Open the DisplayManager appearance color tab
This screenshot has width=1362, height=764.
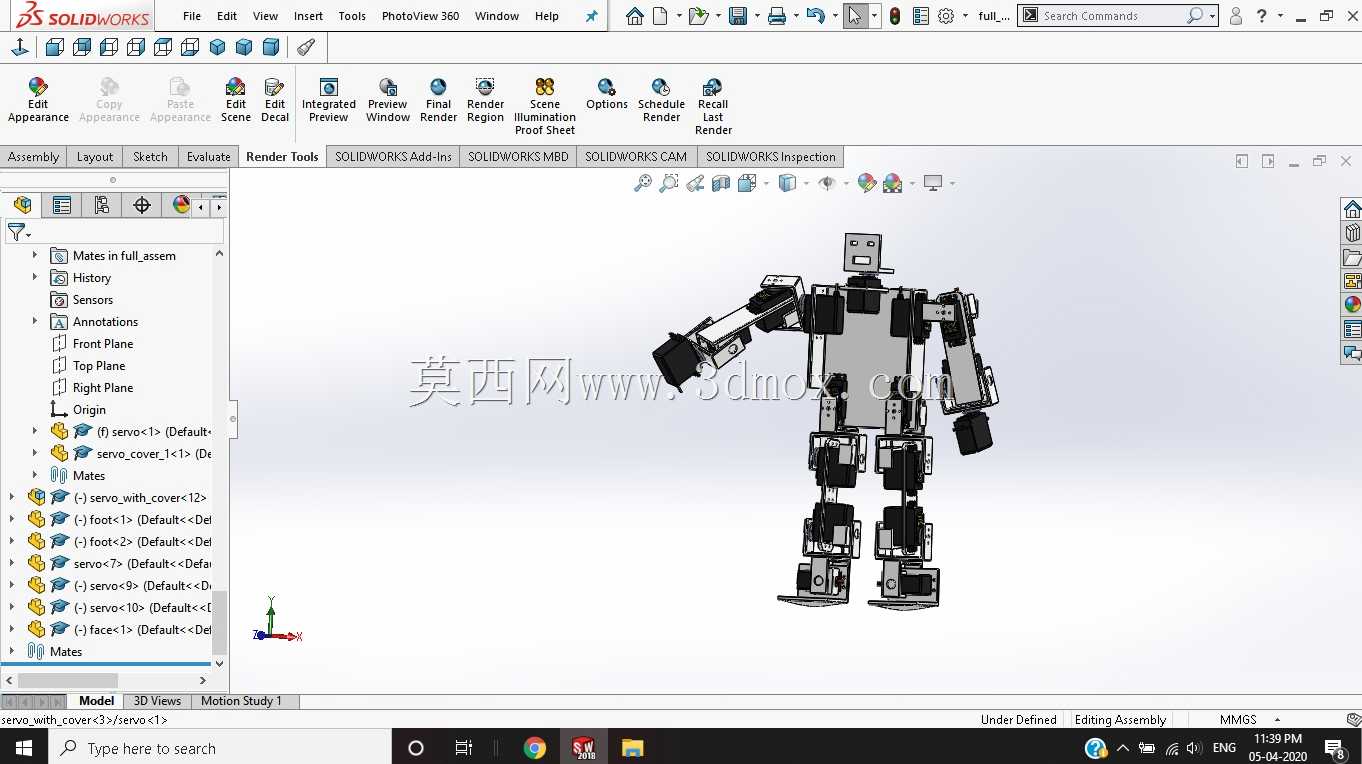pos(181,205)
